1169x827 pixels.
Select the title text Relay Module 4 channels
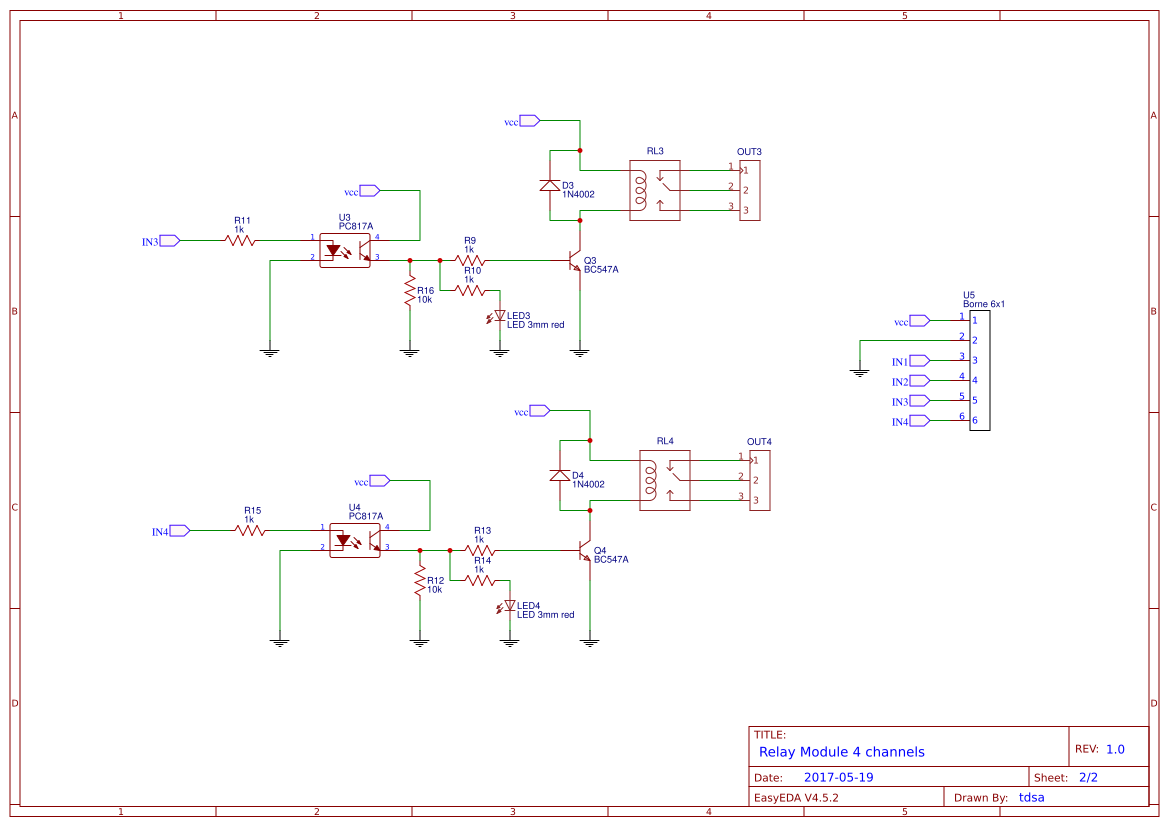point(841,752)
